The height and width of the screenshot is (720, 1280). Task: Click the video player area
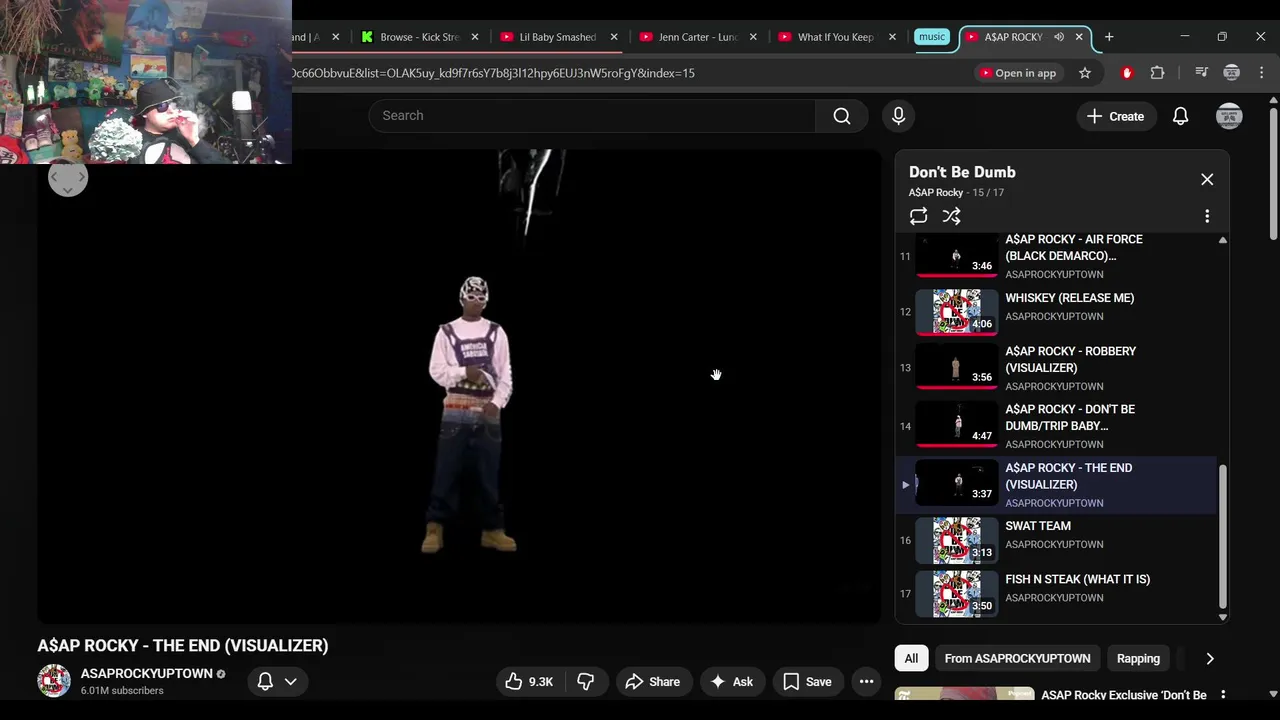click(460, 386)
